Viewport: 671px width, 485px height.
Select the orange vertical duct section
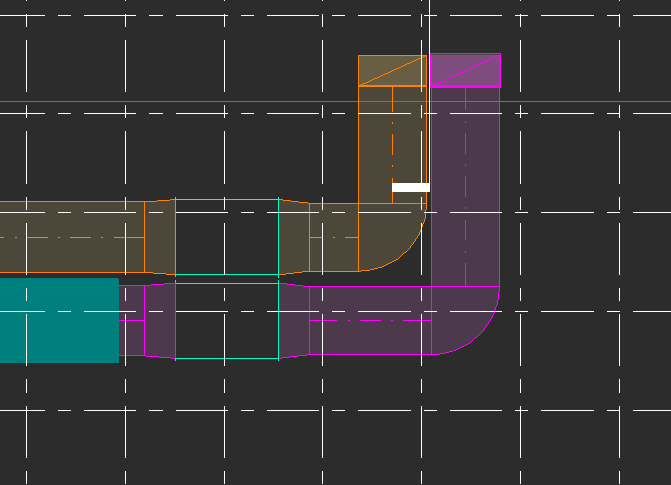(x=392, y=145)
